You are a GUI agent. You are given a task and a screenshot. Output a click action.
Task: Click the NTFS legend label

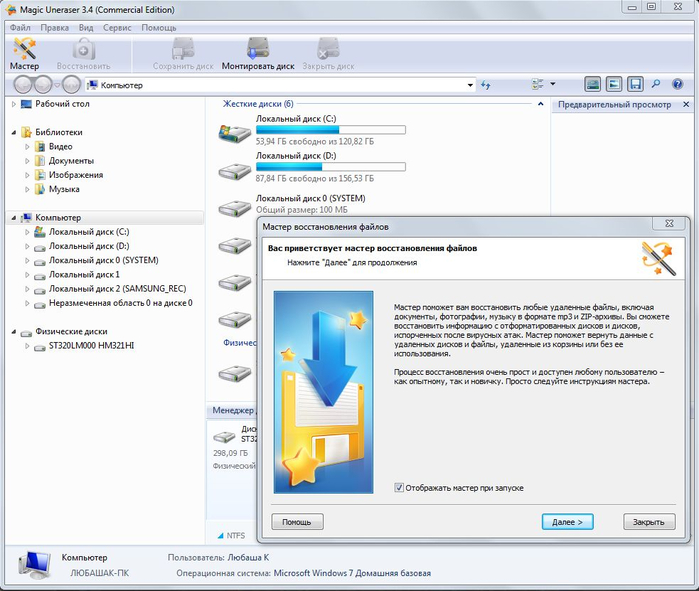tap(235, 536)
